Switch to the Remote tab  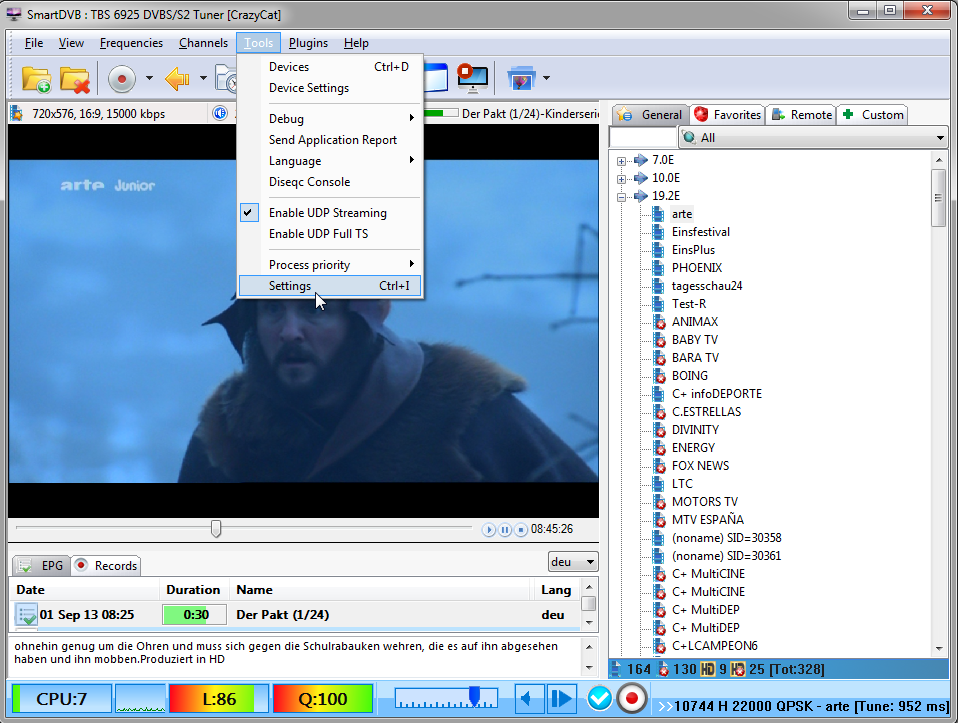[x=802, y=114]
